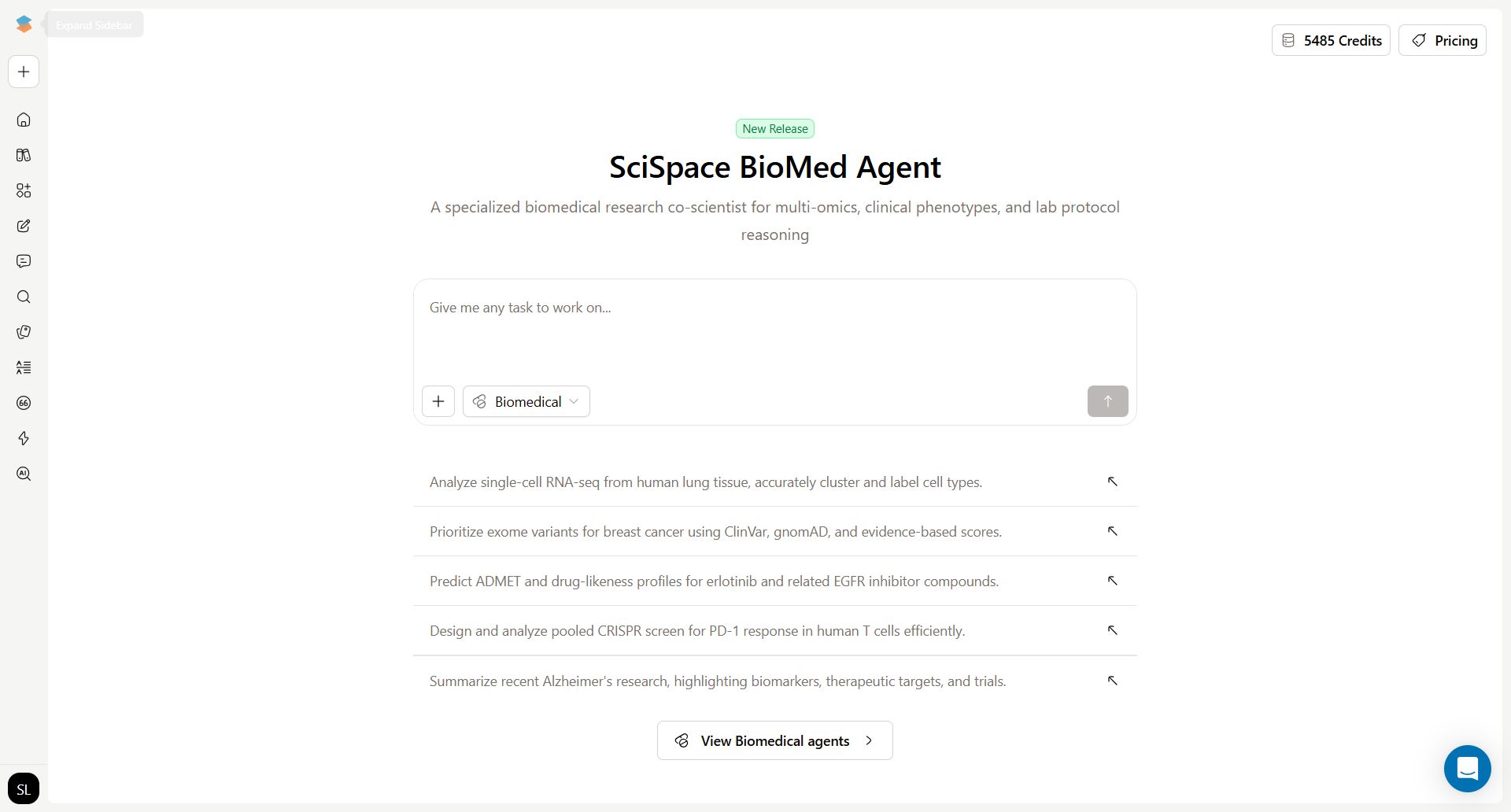Open the Home icon in sidebar
1511x812 pixels.
coord(24,120)
